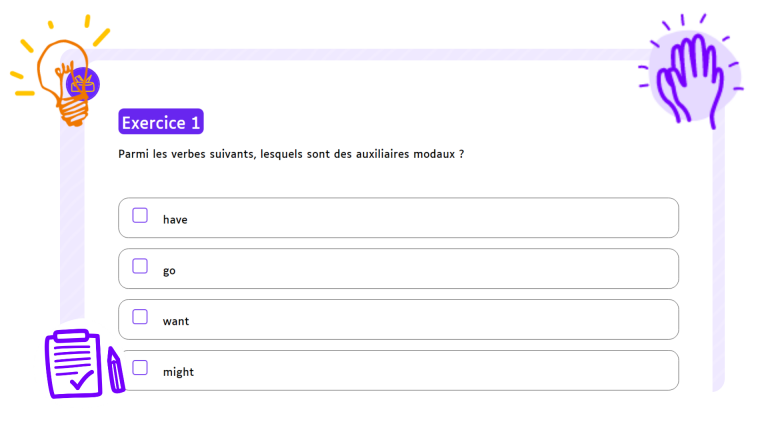Viewport: 768px width, 432px height.
Task: Click the "want" answer label text
Action: [x=176, y=321]
